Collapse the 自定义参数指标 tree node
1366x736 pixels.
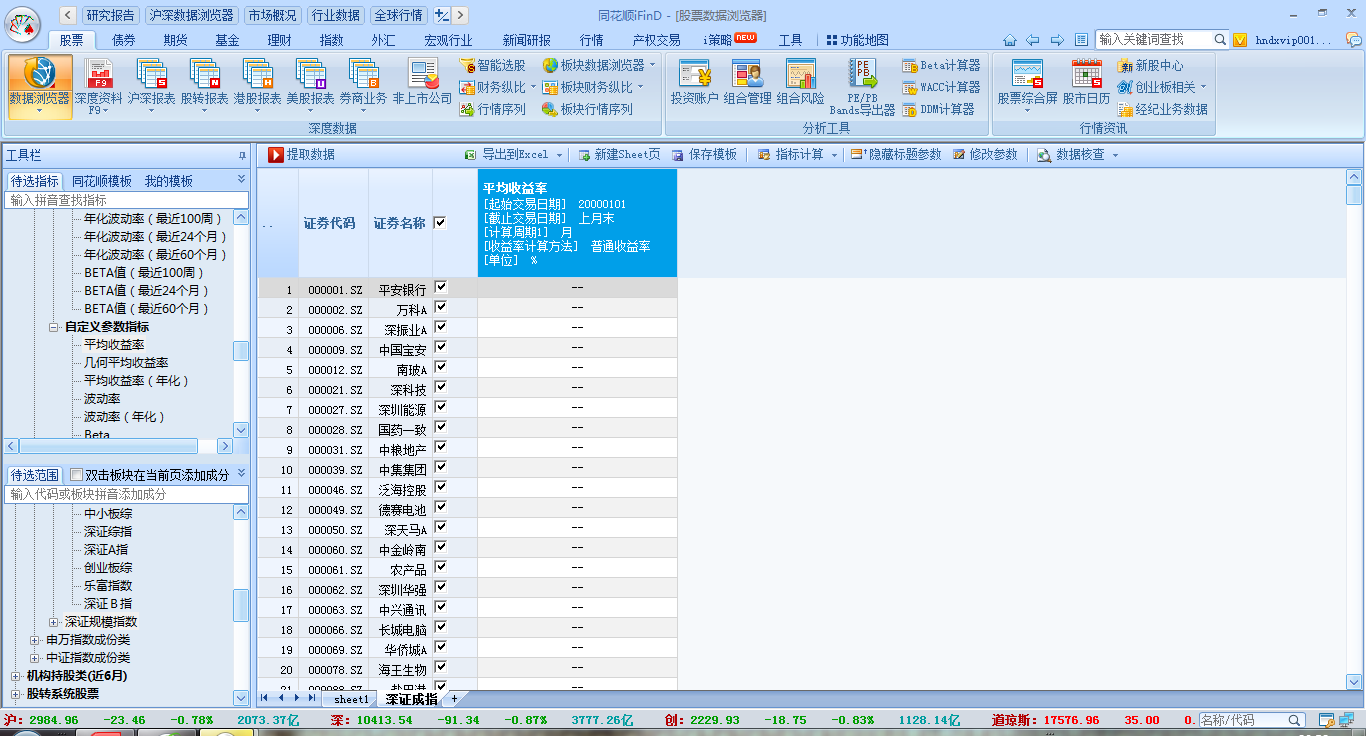pyautogui.click(x=54, y=327)
